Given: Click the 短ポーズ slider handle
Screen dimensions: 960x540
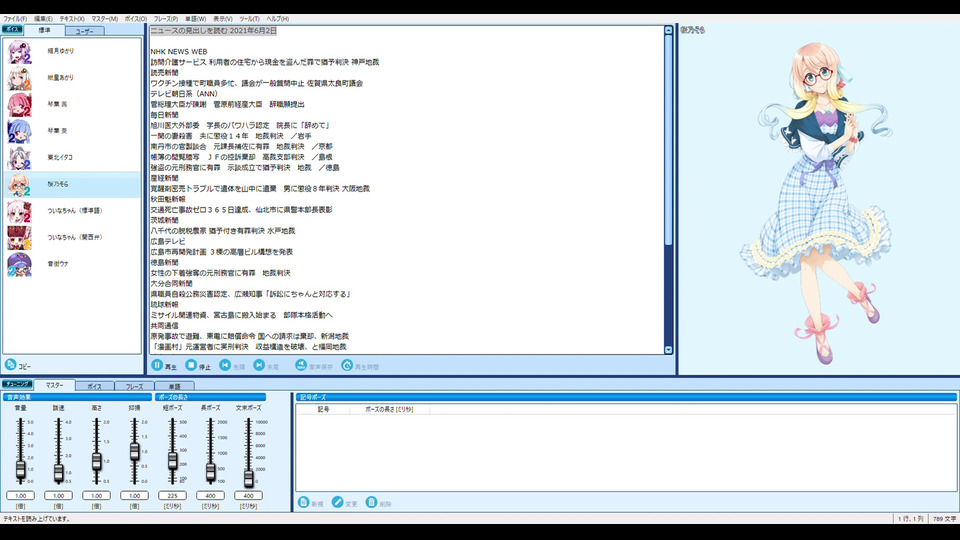Looking at the screenshot, I should click(x=173, y=460).
